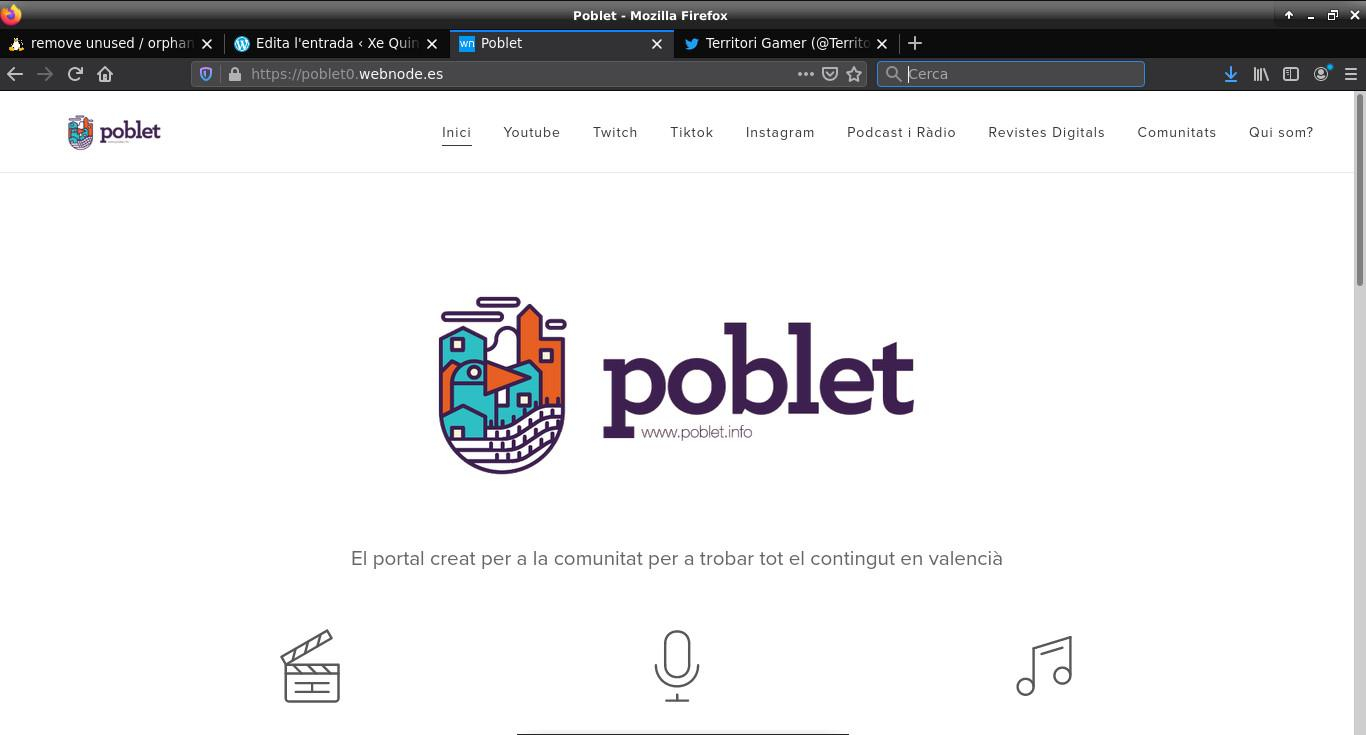Close the Poblet tab
The width and height of the screenshot is (1366, 735).
[657, 44]
